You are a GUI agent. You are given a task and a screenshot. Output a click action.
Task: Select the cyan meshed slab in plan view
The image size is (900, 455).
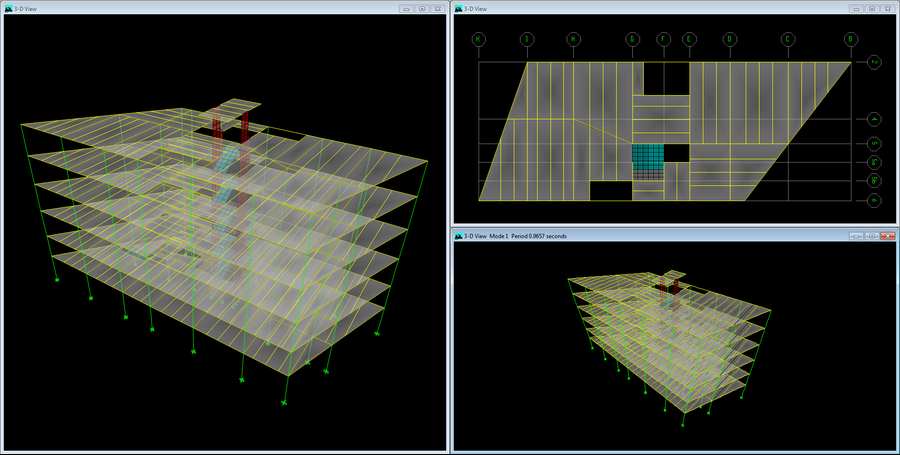(x=646, y=156)
